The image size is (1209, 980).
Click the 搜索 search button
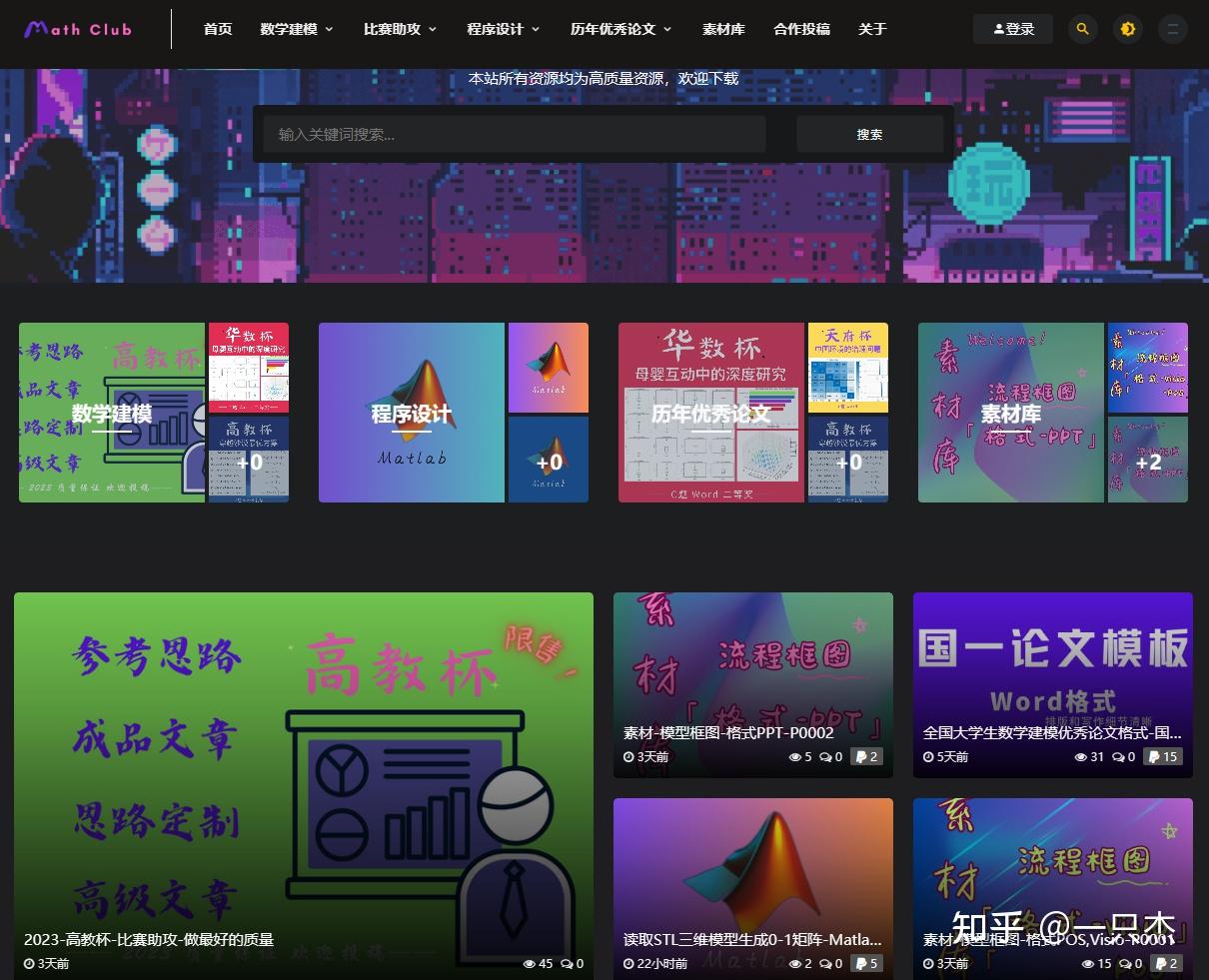pyautogui.click(x=869, y=133)
